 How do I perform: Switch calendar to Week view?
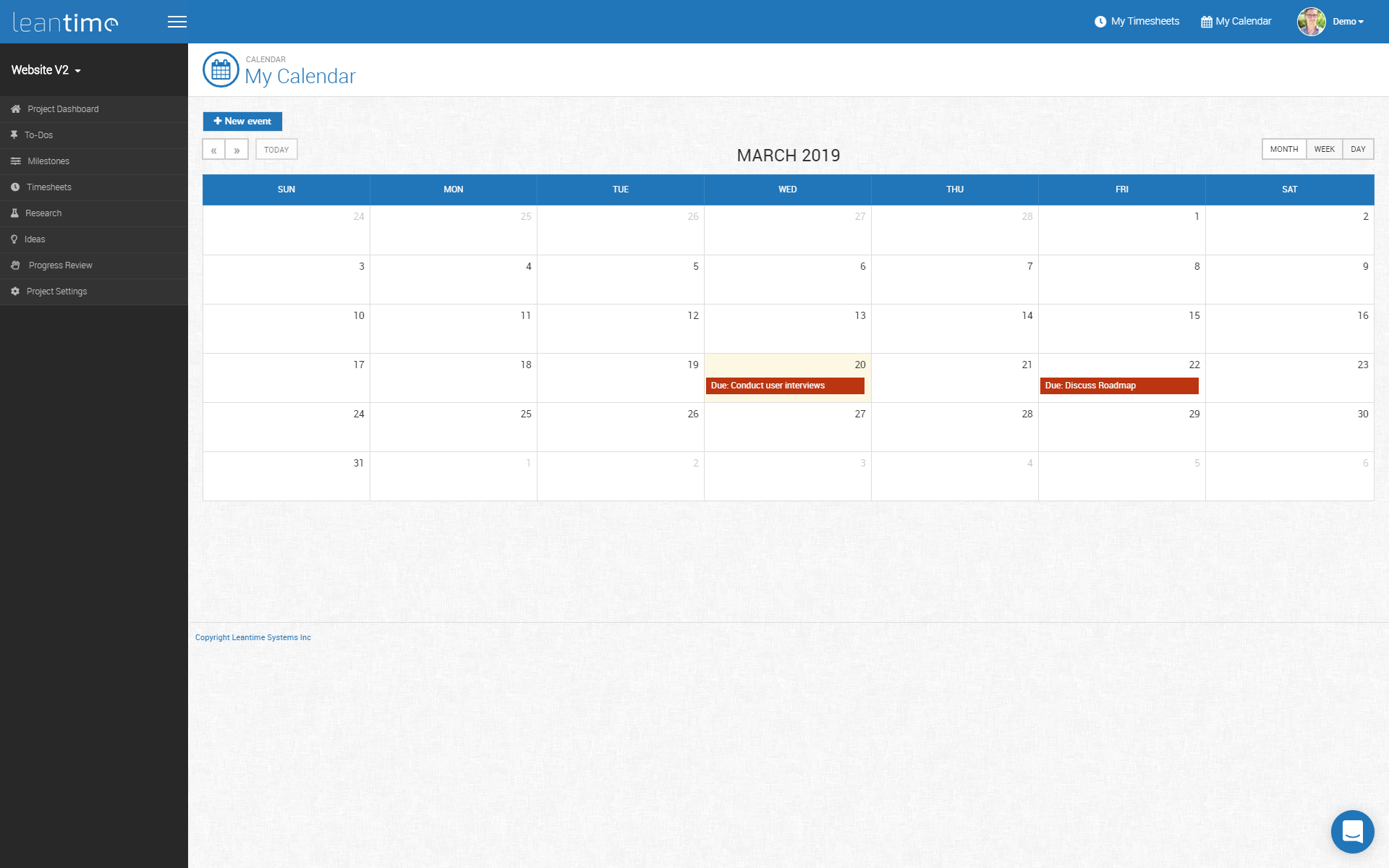1324,149
